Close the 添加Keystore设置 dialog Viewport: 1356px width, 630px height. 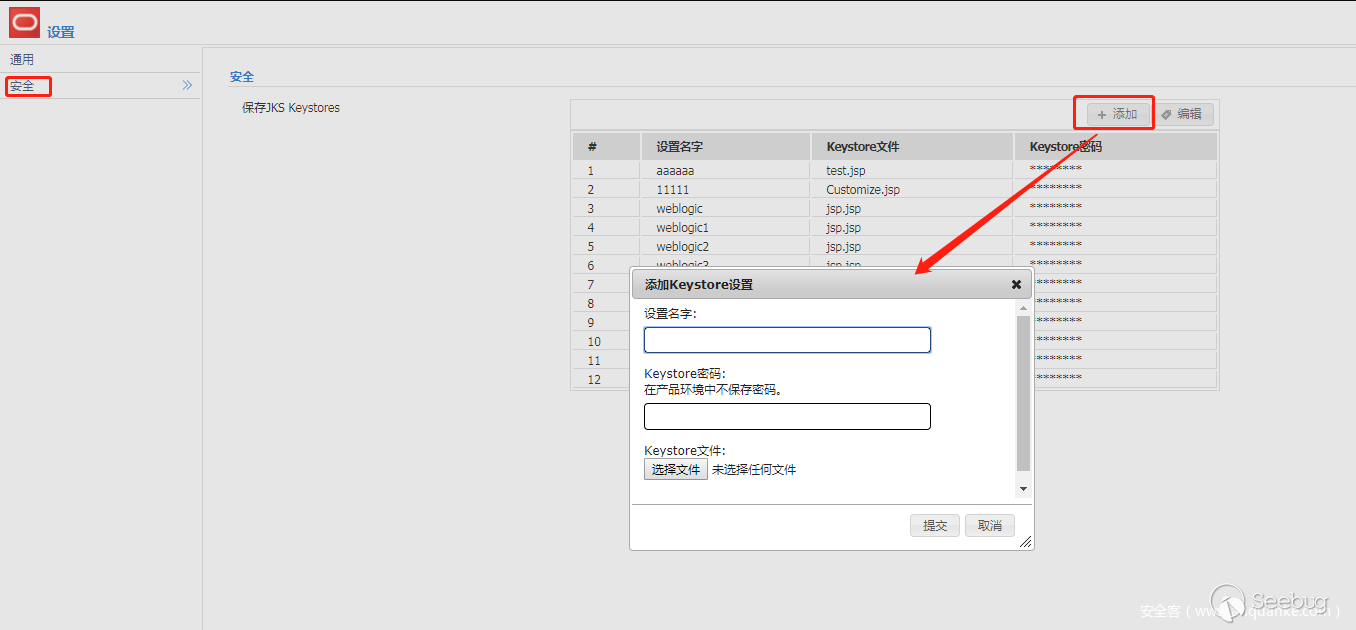[x=1016, y=285]
